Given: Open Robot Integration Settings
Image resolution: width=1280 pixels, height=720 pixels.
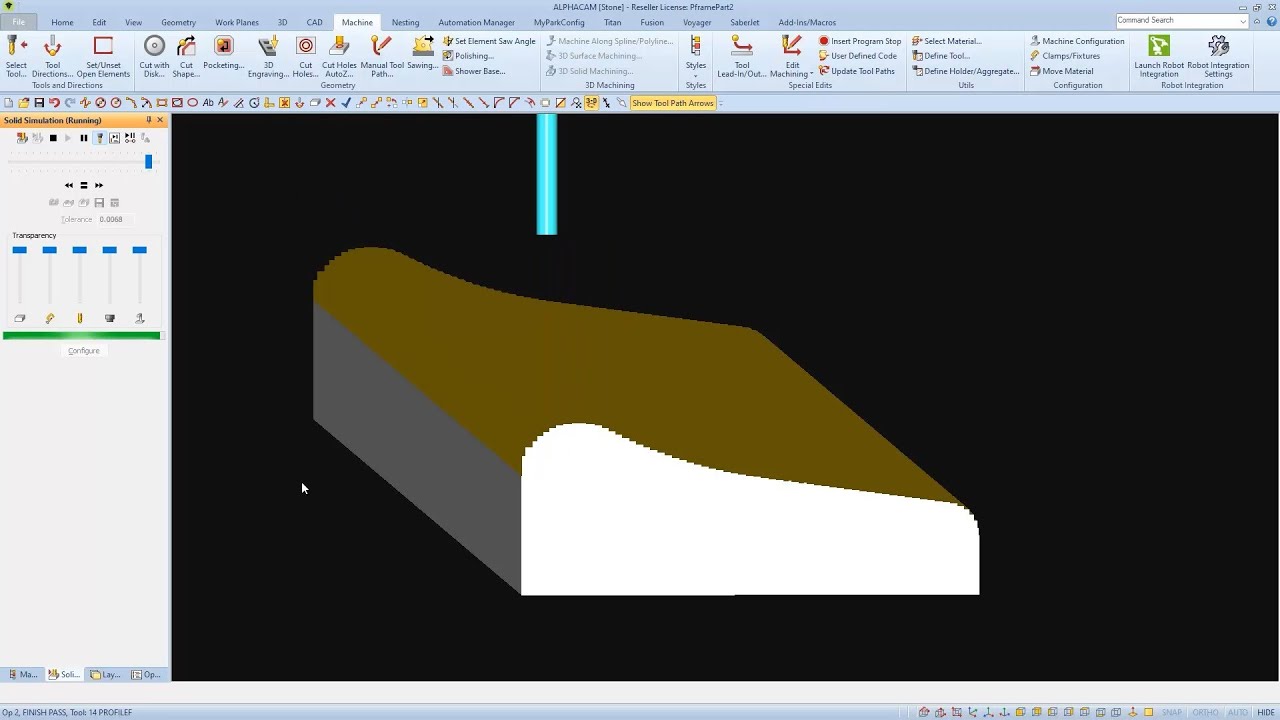Looking at the screenshot, I should tap(1218, 56).
